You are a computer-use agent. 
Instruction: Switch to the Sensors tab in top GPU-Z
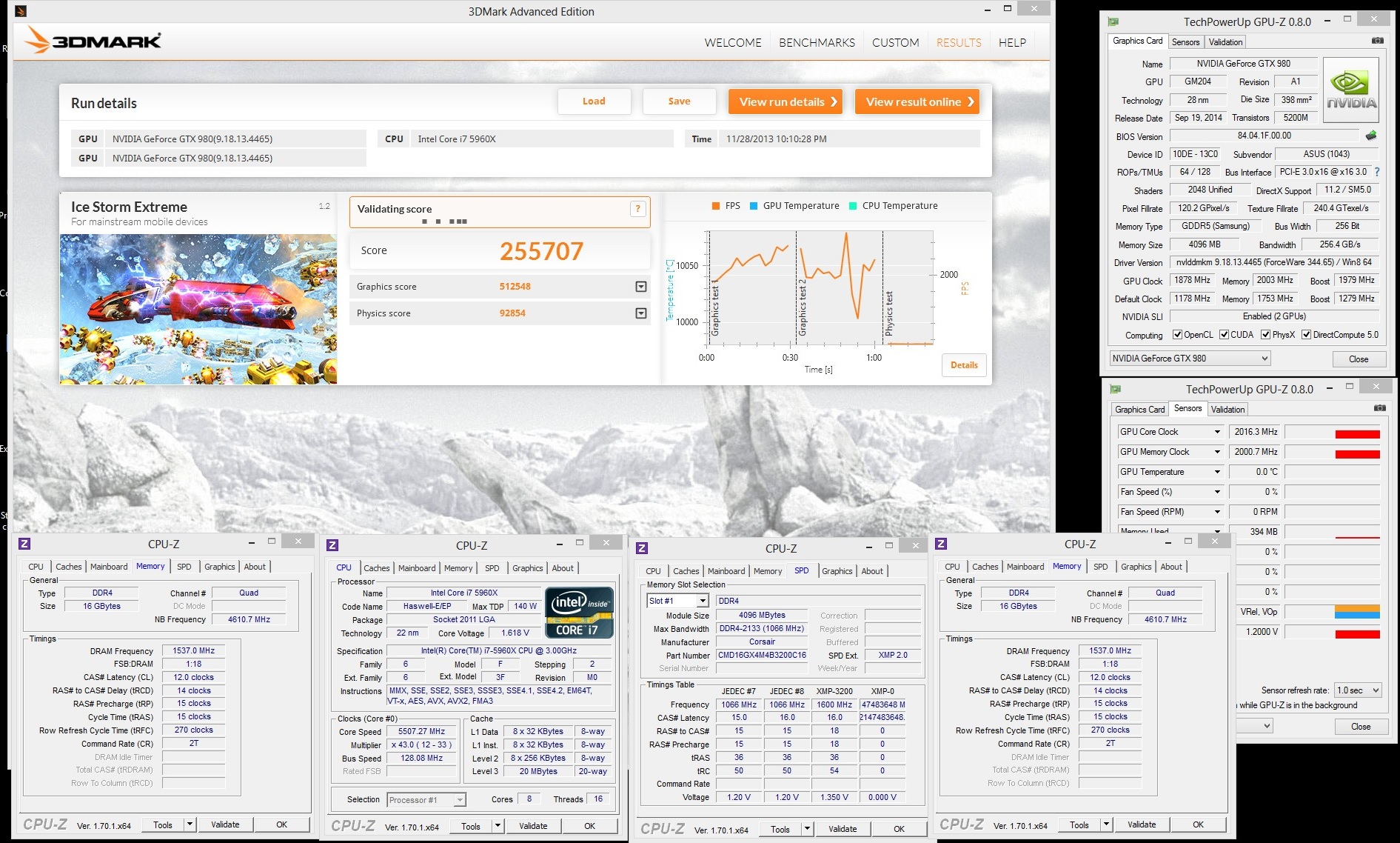(1185, 42)
